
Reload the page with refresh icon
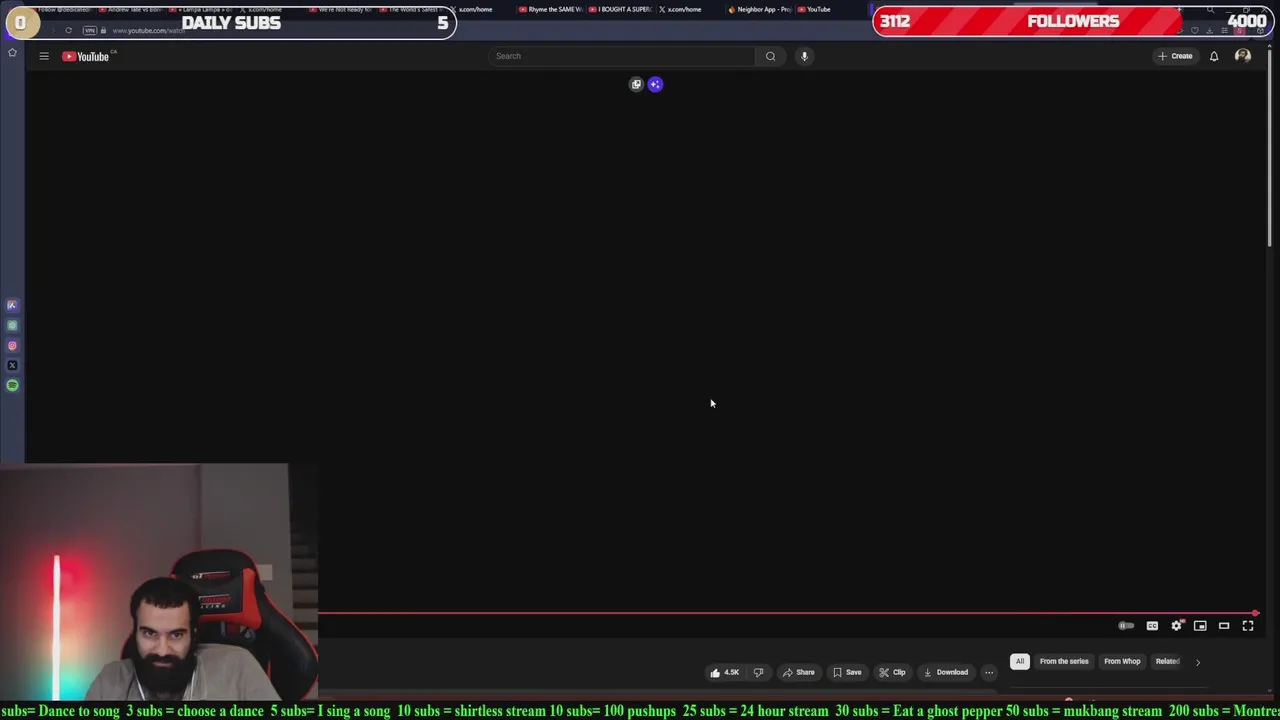click(68, 31)
